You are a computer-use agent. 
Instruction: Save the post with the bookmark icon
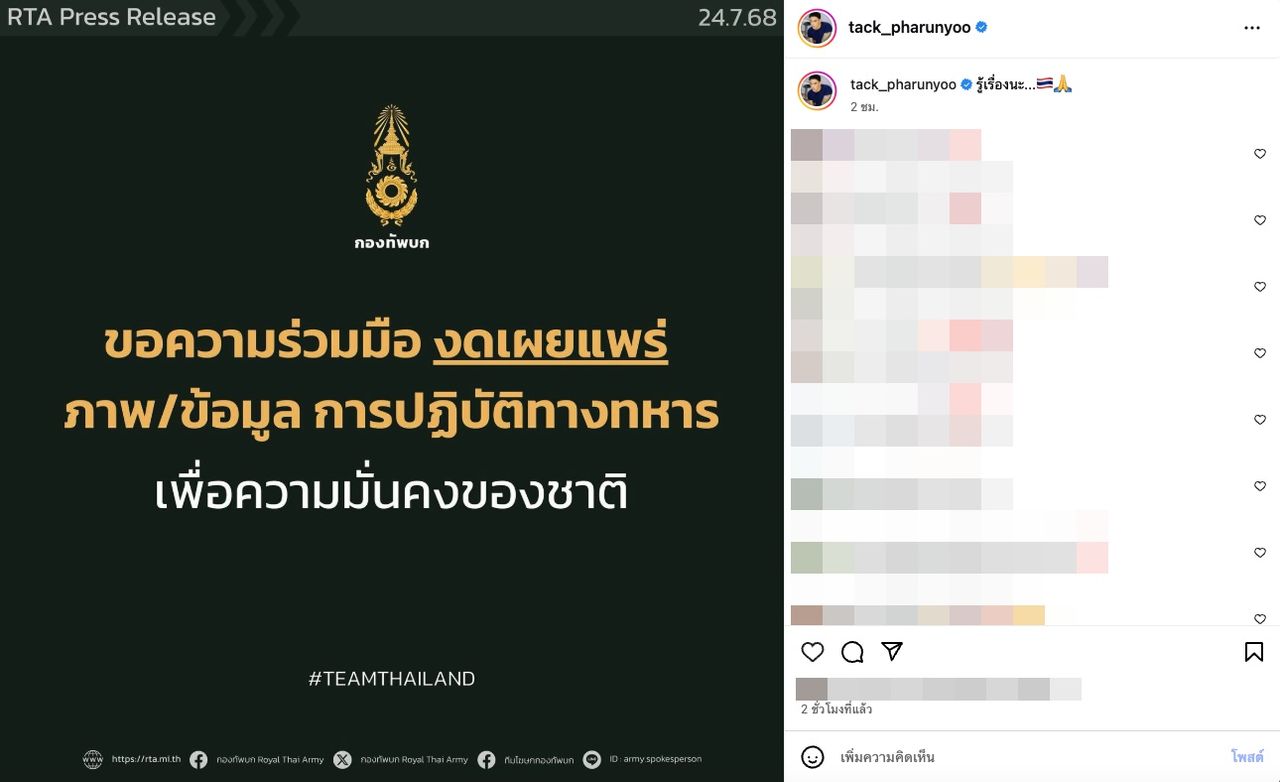click(1254, 652)
